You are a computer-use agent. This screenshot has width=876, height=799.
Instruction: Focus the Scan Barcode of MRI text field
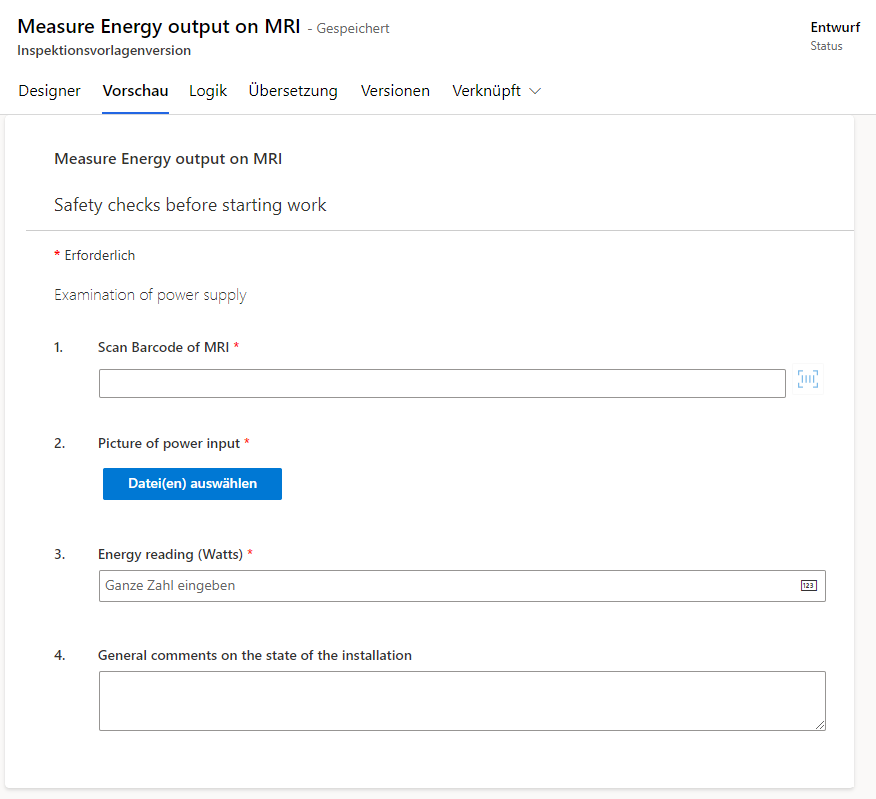coord(442,384)
